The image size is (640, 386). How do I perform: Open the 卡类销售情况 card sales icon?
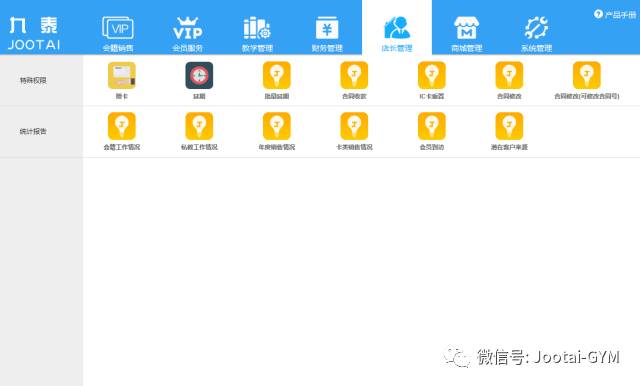pyautogui.click(x=354, y=126)
